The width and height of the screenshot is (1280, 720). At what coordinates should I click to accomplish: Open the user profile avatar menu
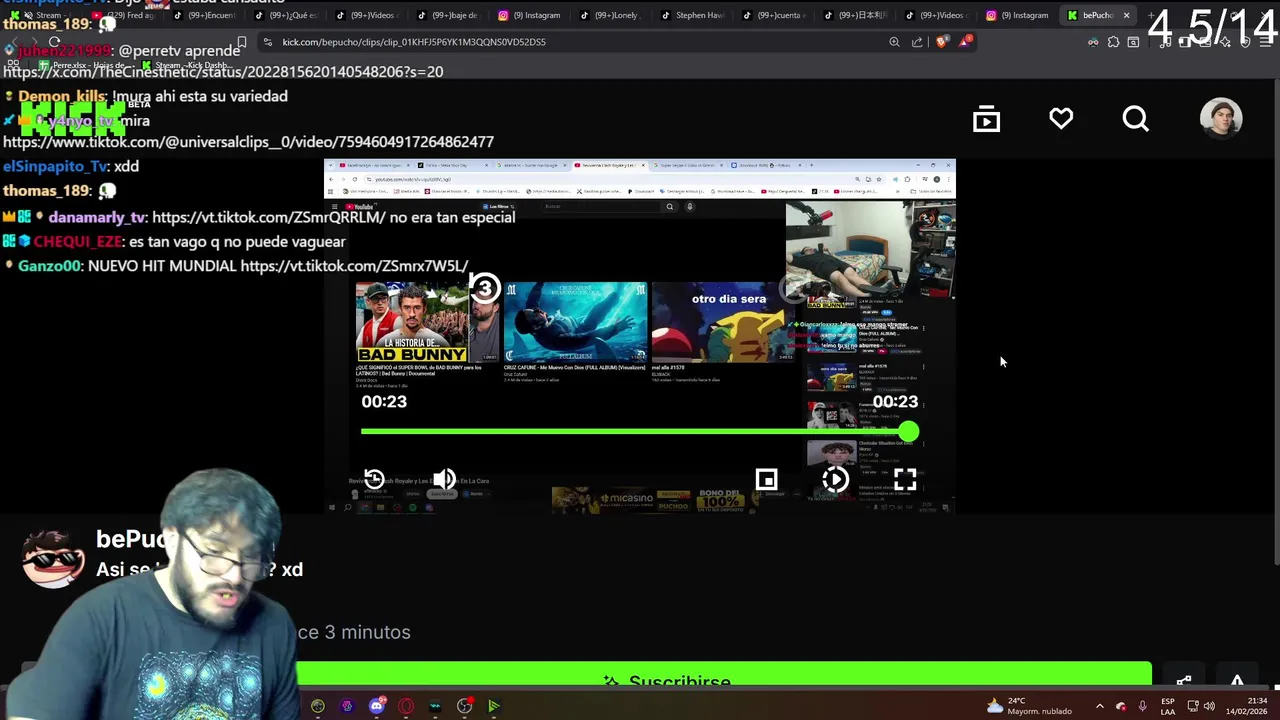[1221, 119]
